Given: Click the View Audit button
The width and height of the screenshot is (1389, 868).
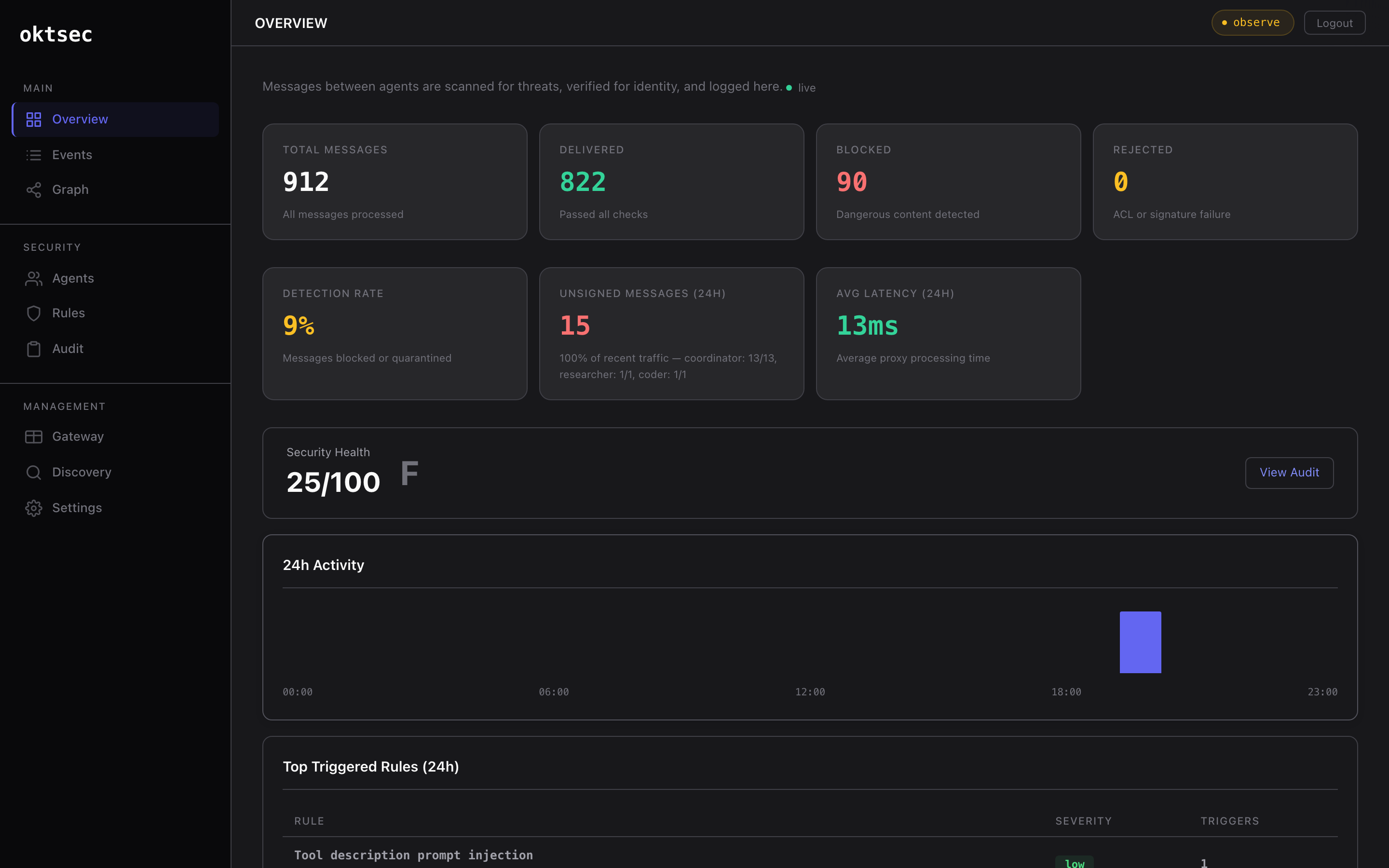Looking at the screenshot, I should pyautogui.click(x=1289, y=473).
